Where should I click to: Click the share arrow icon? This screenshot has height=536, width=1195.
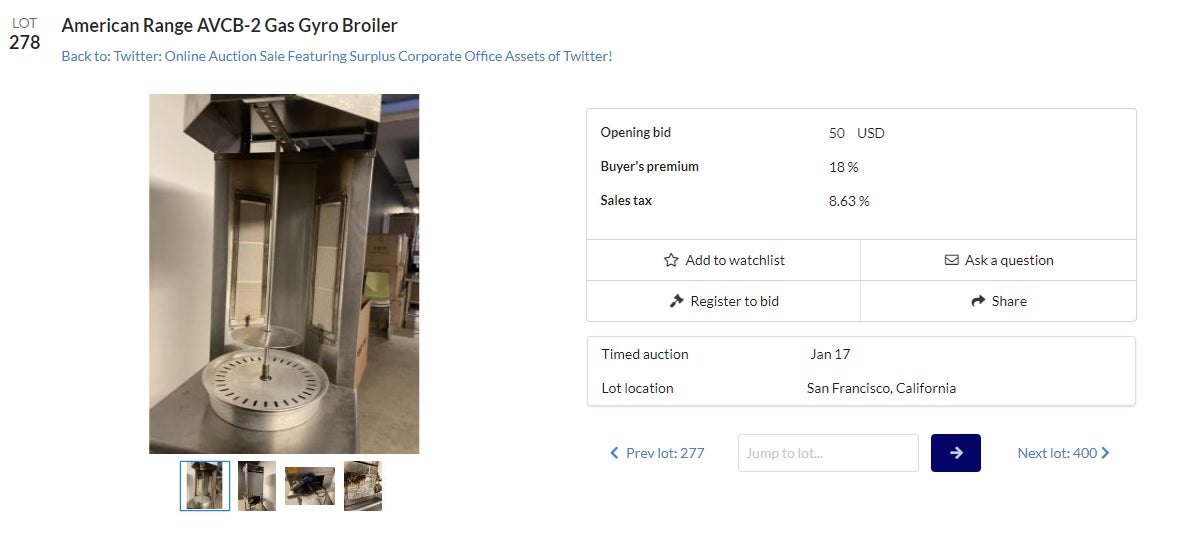click(x=978, y=301)
